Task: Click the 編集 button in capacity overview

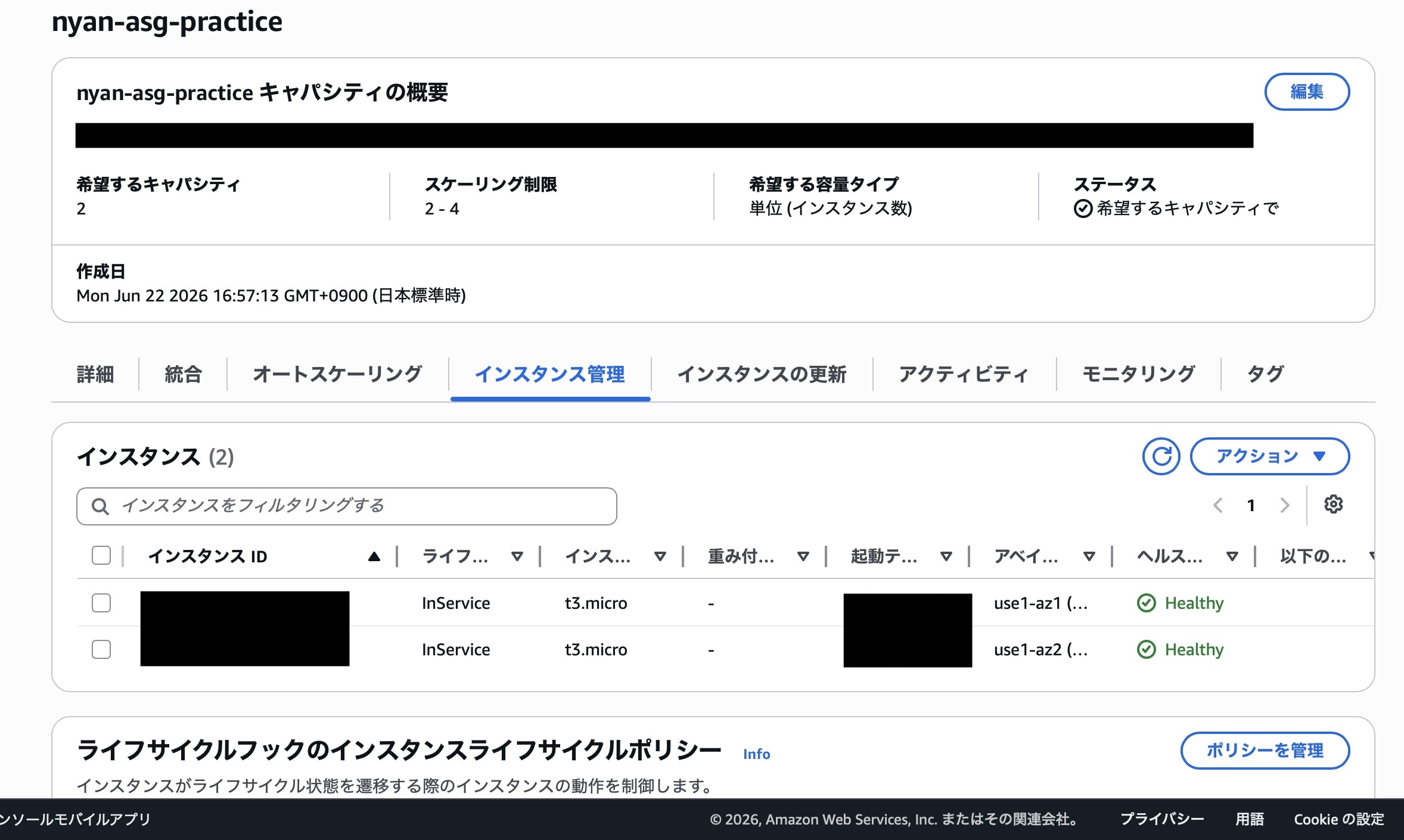Action: [1307, 92]
